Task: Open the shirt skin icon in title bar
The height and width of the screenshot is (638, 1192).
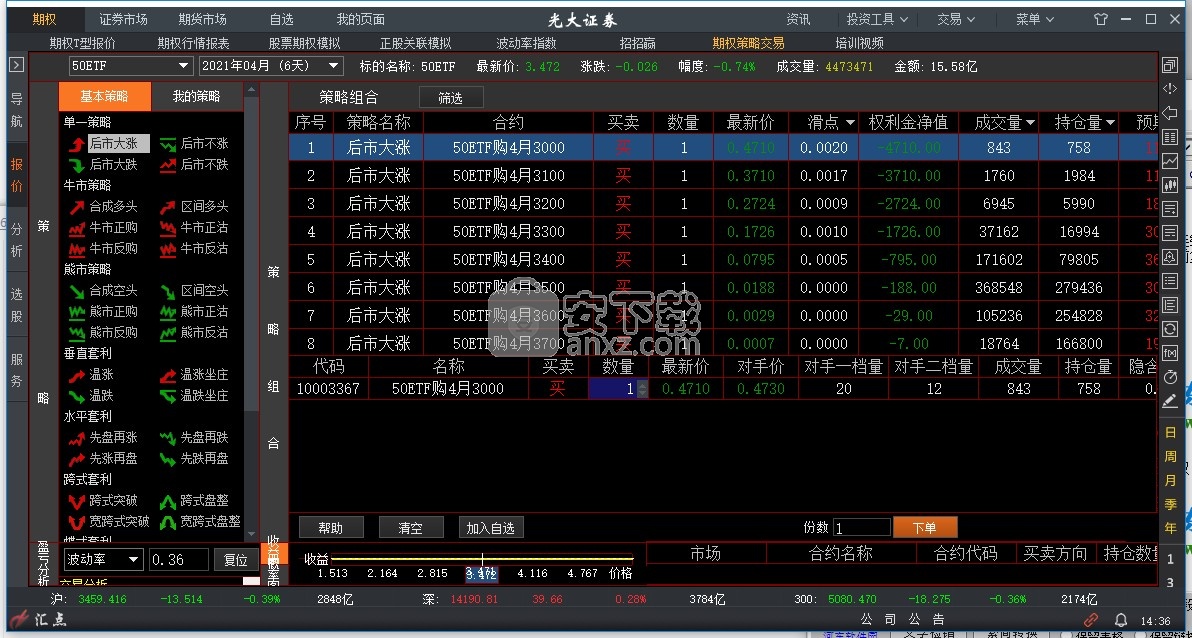Action: click(x=1101, y=19)
